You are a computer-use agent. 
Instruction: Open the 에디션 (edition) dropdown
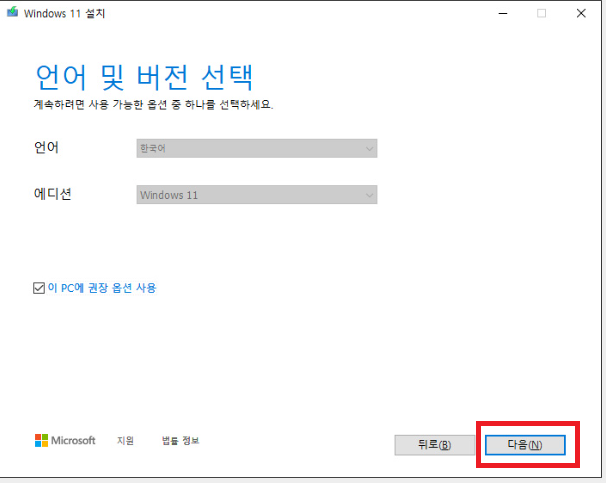pos(257,195)
